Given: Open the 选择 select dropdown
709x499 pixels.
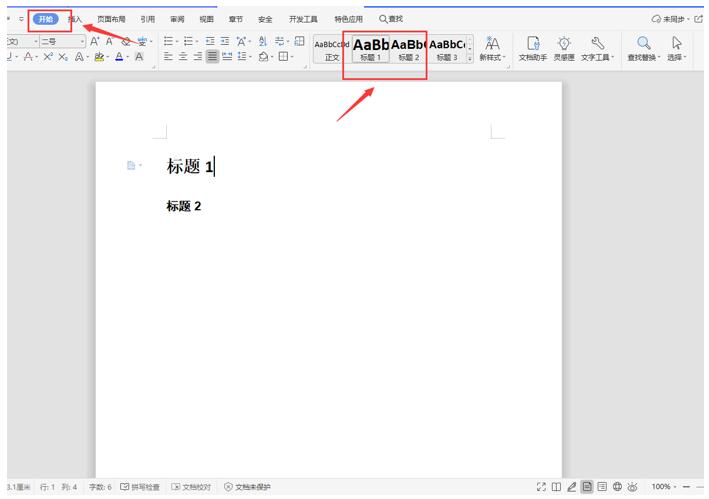Looking at the screenshot, I should click(677, 49).
